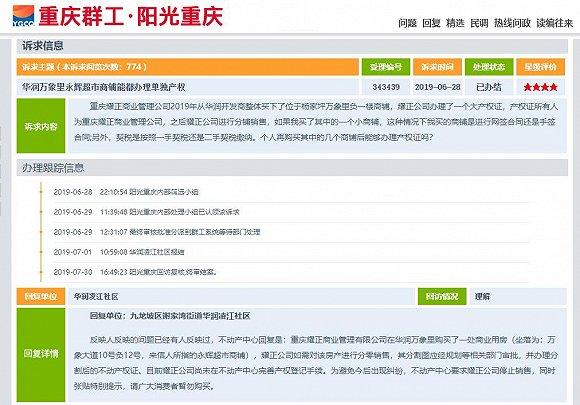Open the 回复 menu item

(x=431, y=23)
